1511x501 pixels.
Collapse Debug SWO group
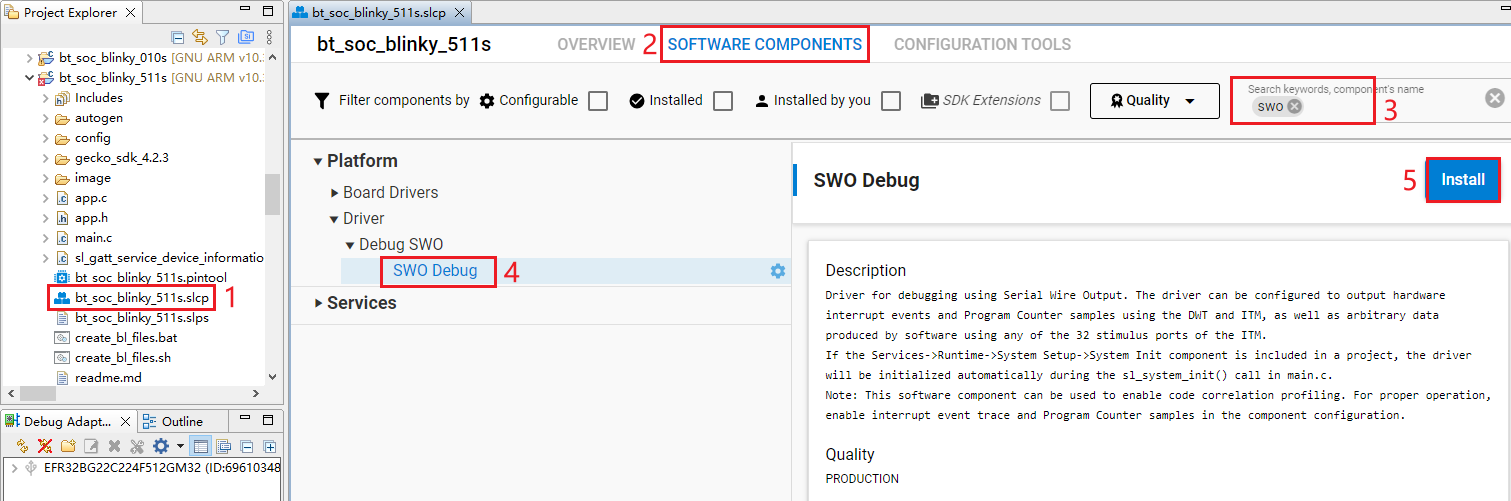[x=350, y=245]
